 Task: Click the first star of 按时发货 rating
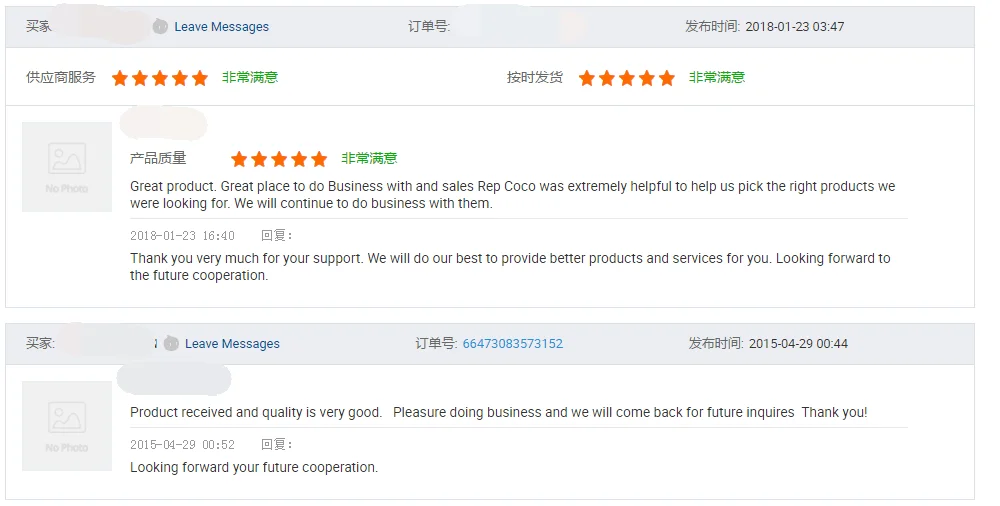pos(587,78)
